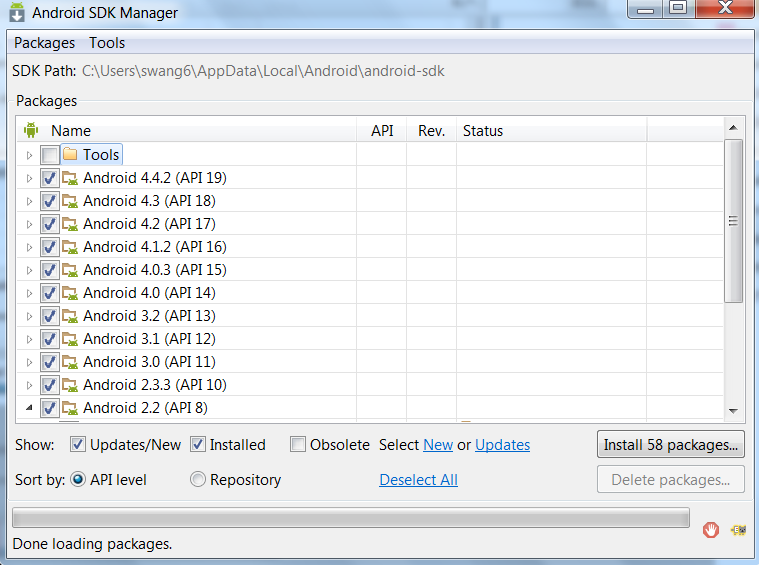The height and width of the screenshot is (565, 759).
Task: Click the Android 2.2 (API 8) package icon
Action: coord(70,408)
